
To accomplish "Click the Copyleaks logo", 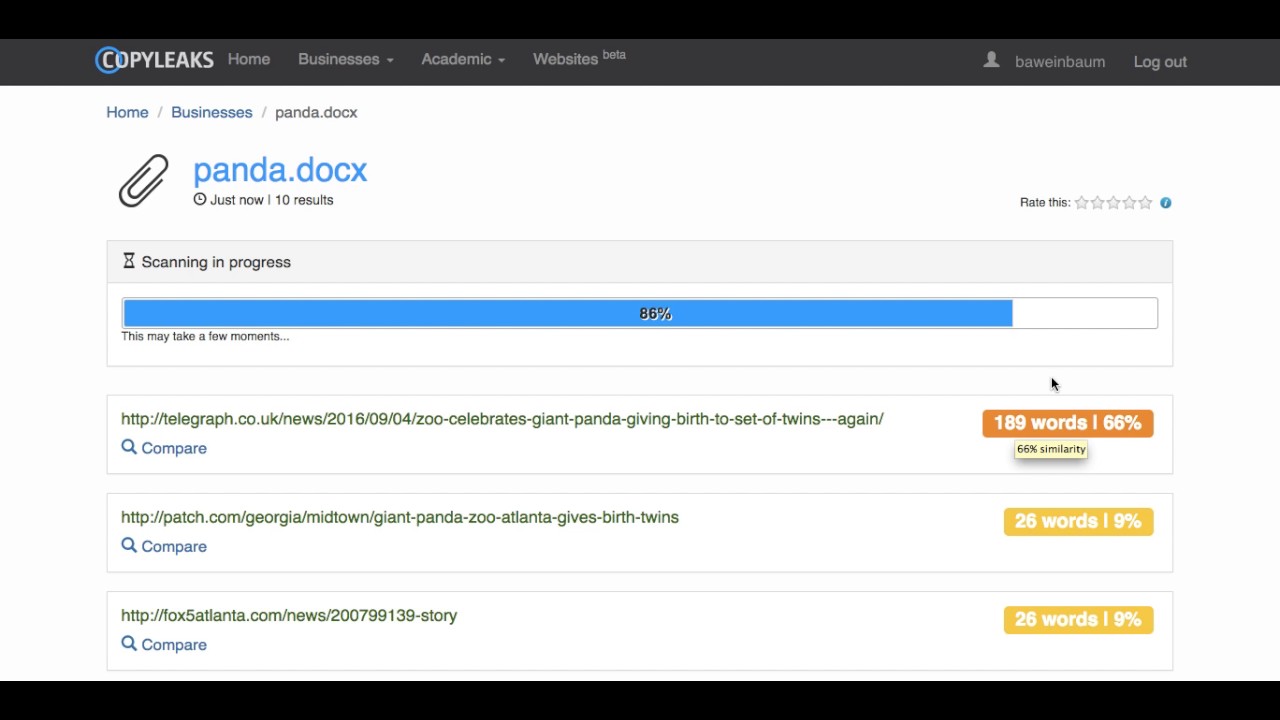I will click(x=155, y=60).
